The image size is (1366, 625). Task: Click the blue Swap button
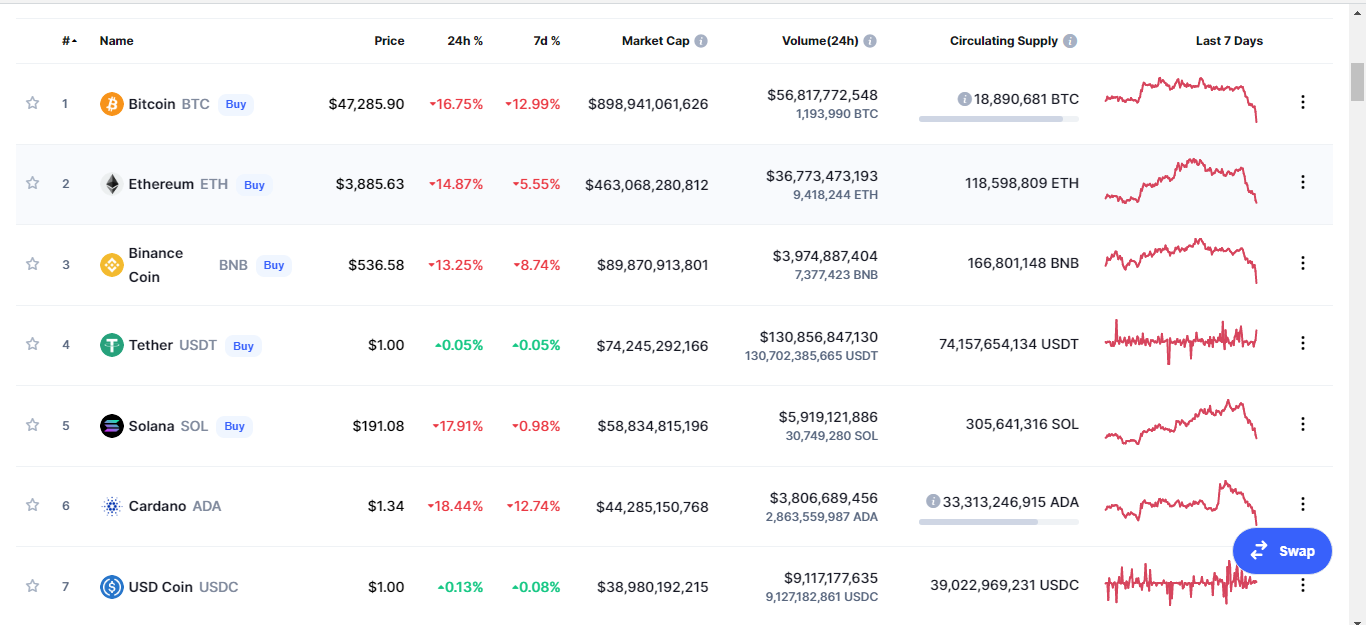pos(1282,551)
